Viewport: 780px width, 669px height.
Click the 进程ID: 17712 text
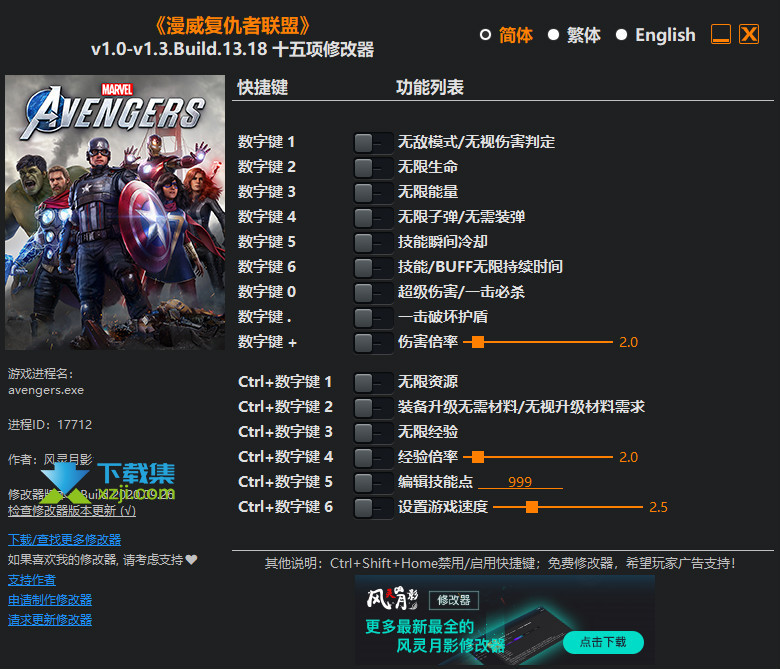(50, 424)
